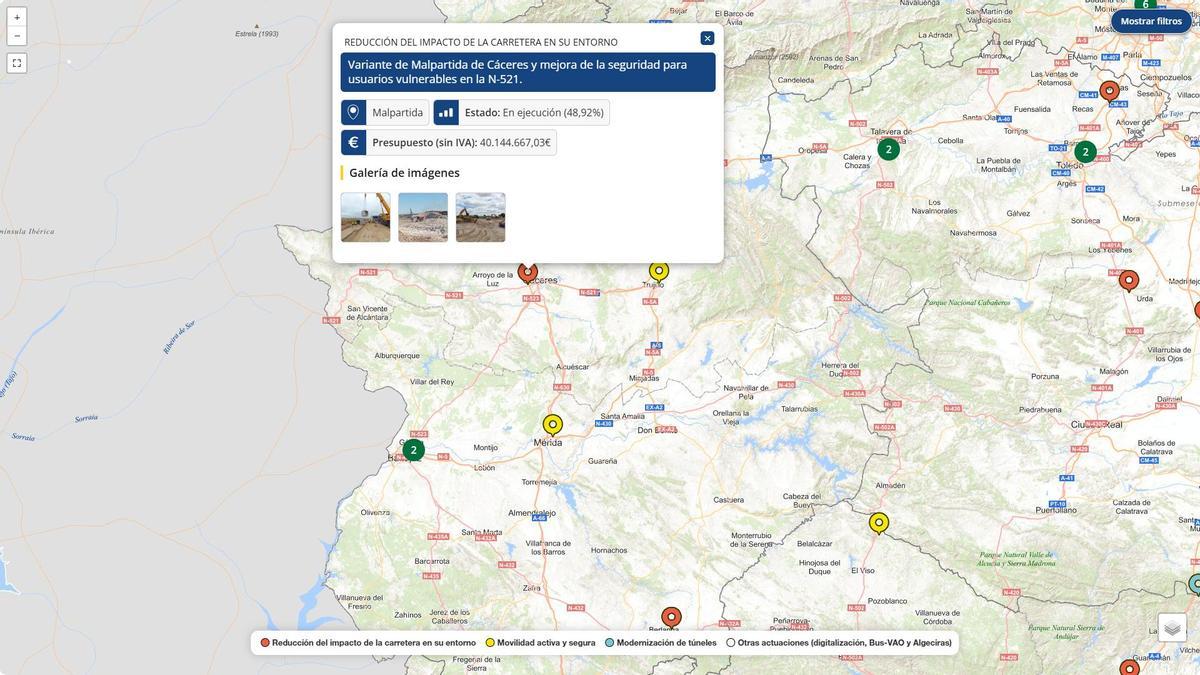Toggle fullscreen map view
The image size is (1200, 675).
pos(17,63)
